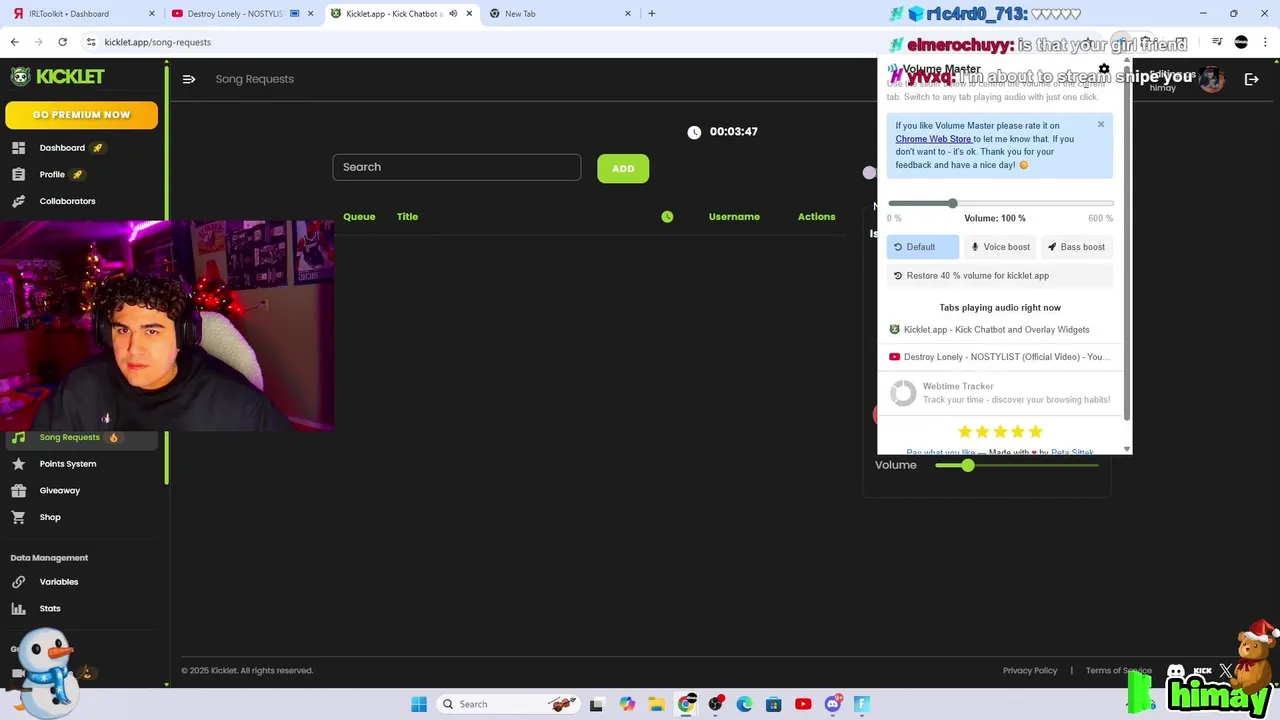Open Discord from the taskbar
Screen dimensions: 1280x720
(x=832, y=704)
